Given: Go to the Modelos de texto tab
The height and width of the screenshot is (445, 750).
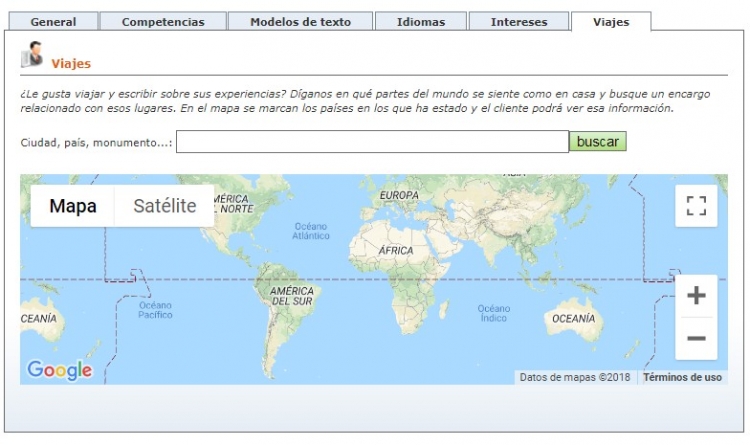Looking at the screenshot, I should [x=300, y=22].
